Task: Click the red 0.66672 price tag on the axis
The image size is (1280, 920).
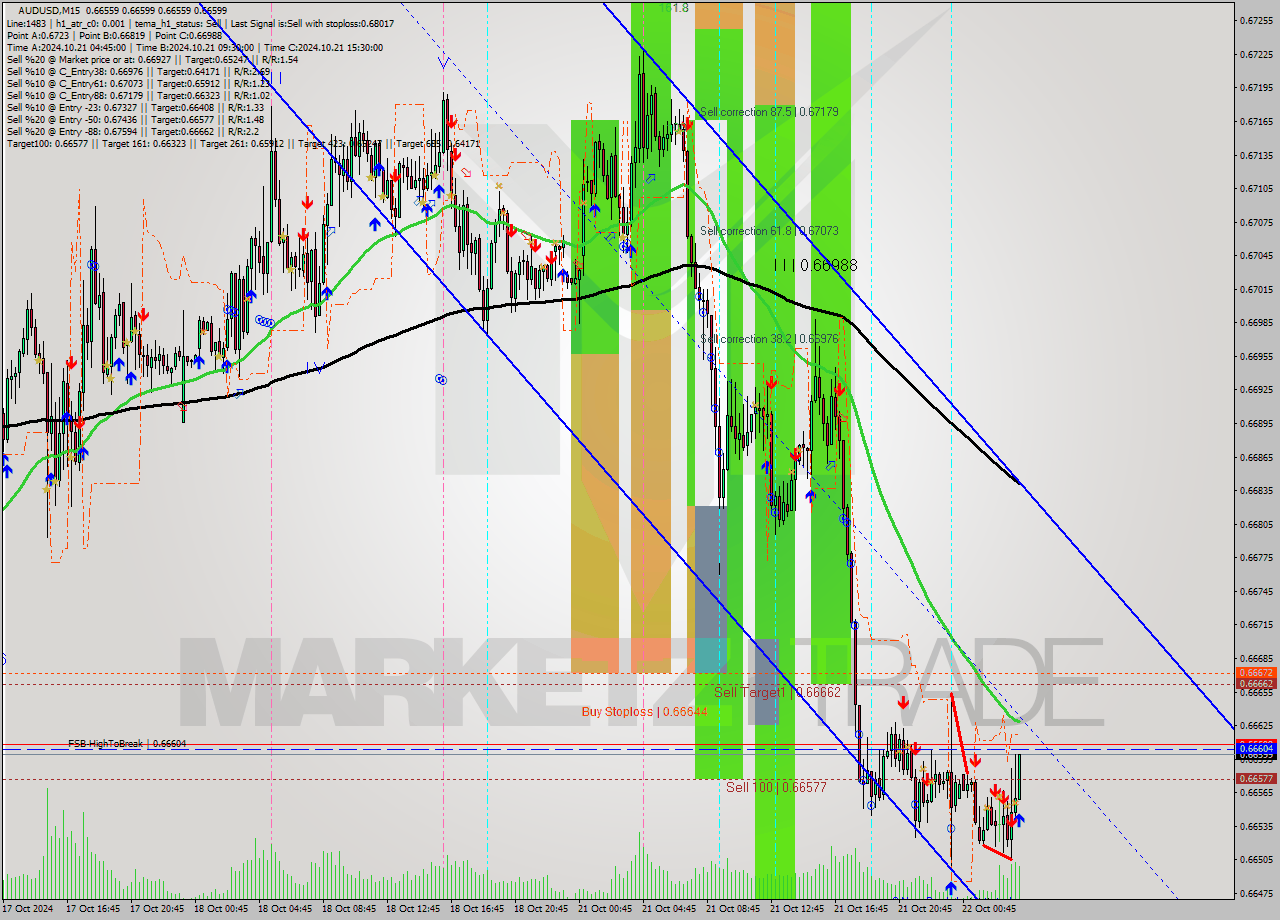Action: click(1256, 673)
